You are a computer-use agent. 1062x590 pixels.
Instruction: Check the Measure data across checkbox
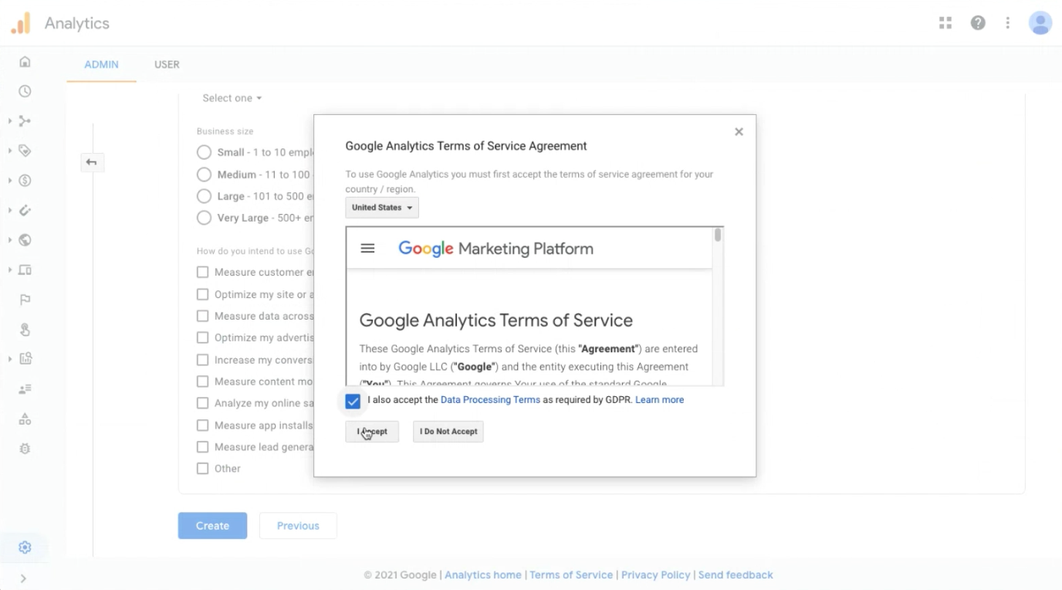(x=203, y=316)
